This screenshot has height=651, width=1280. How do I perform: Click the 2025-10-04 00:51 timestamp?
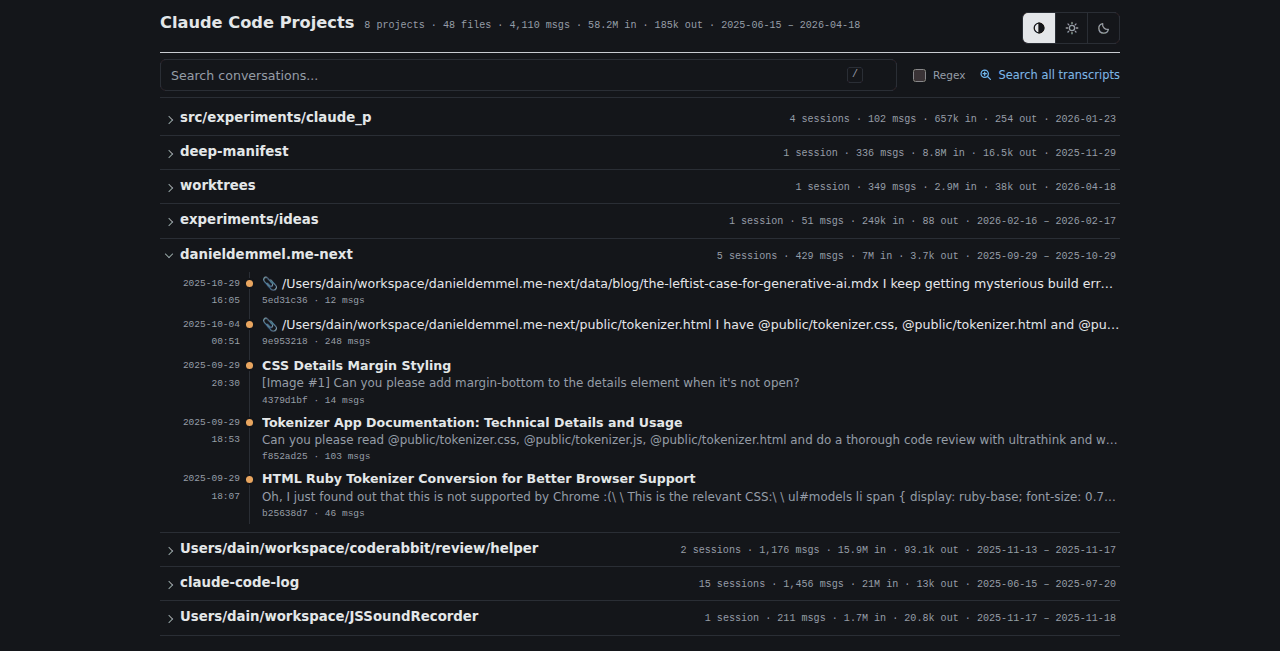[x=211, y=333]
